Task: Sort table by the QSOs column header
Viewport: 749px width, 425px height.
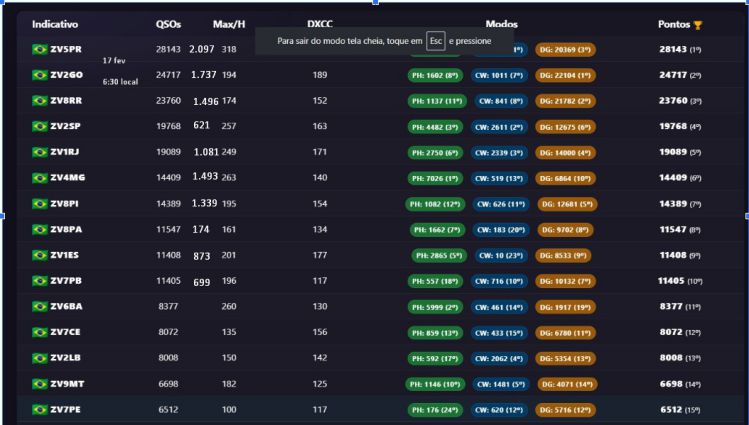Action: (x=168, y=23)
